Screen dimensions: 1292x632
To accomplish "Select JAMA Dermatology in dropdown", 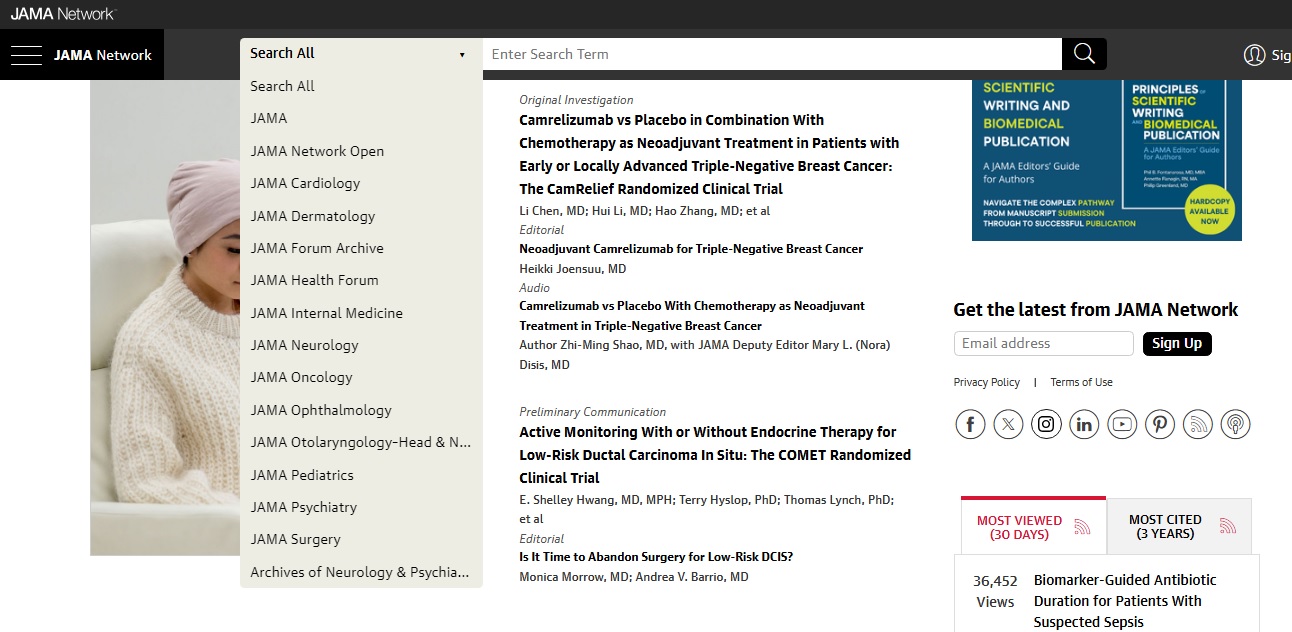I will pyautogui.click(x=361, y=216).
